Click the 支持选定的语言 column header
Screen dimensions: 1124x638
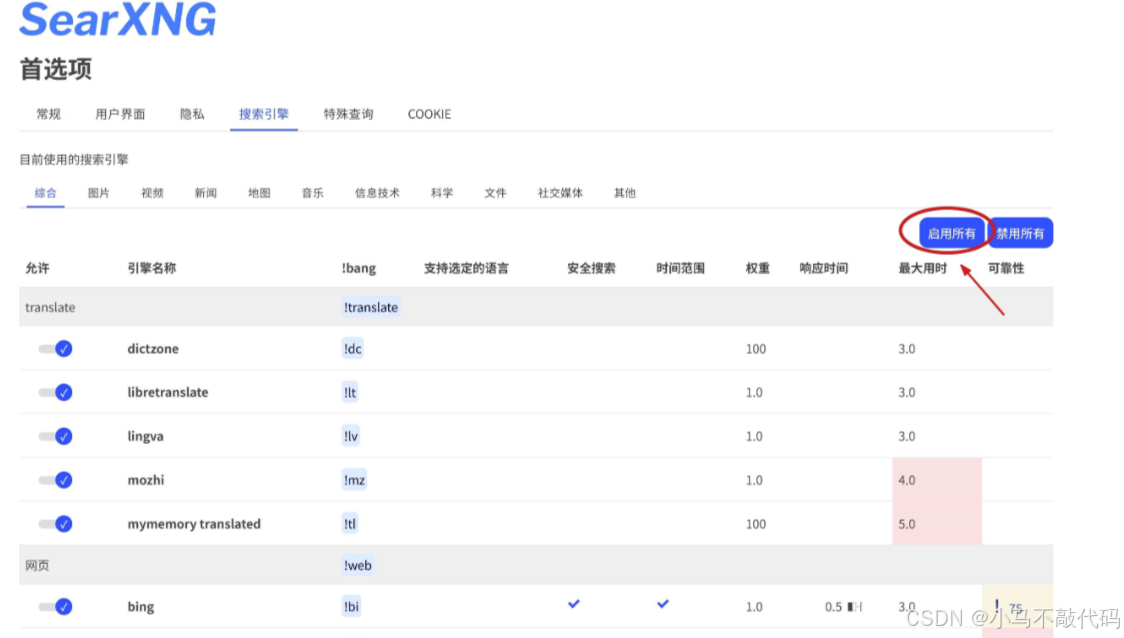pyautogui.click(x=466, y=268)
